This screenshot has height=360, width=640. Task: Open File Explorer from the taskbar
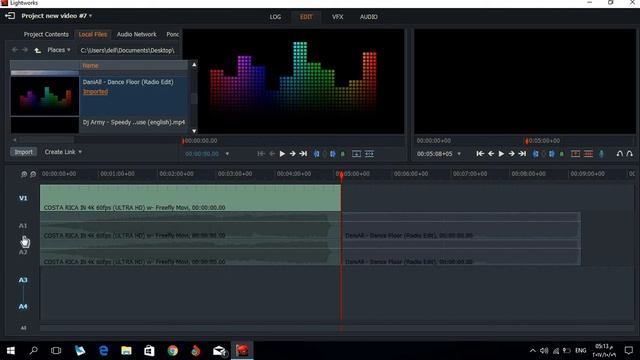pyautogui.click(x=126, y=351)
